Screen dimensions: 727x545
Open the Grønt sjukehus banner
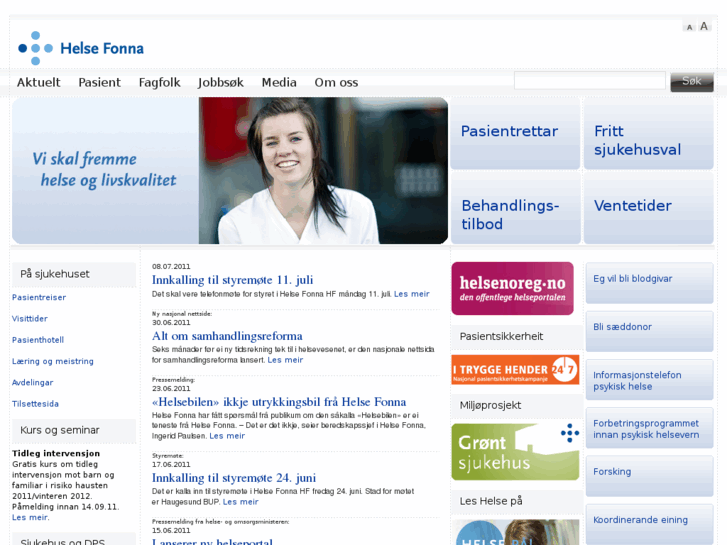(515, 452)
